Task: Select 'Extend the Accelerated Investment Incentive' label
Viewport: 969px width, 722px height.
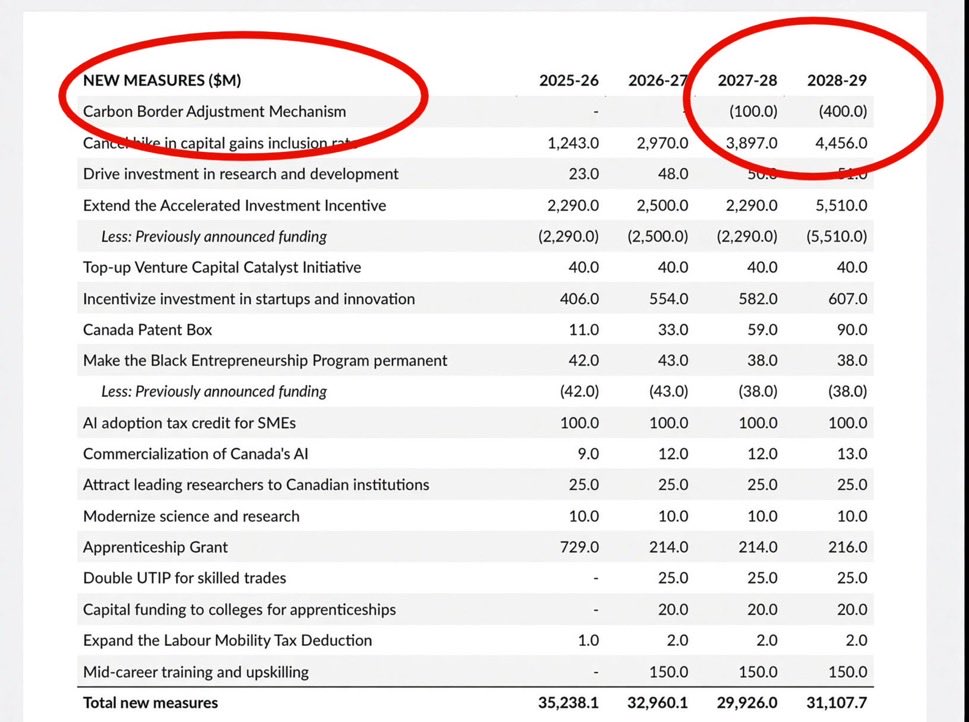Action: pyautogui.click(x=234, y=205)
